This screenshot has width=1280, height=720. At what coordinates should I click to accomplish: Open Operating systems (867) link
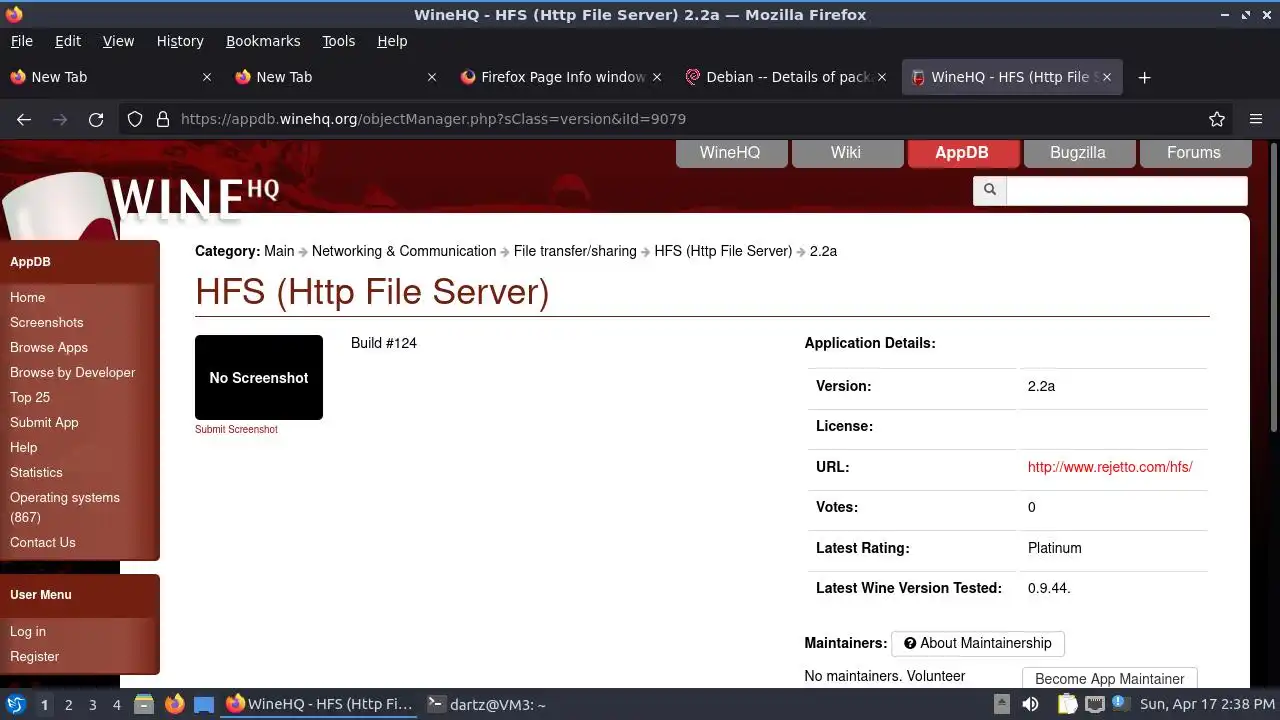pyautogui.click(x=65, y=507)
